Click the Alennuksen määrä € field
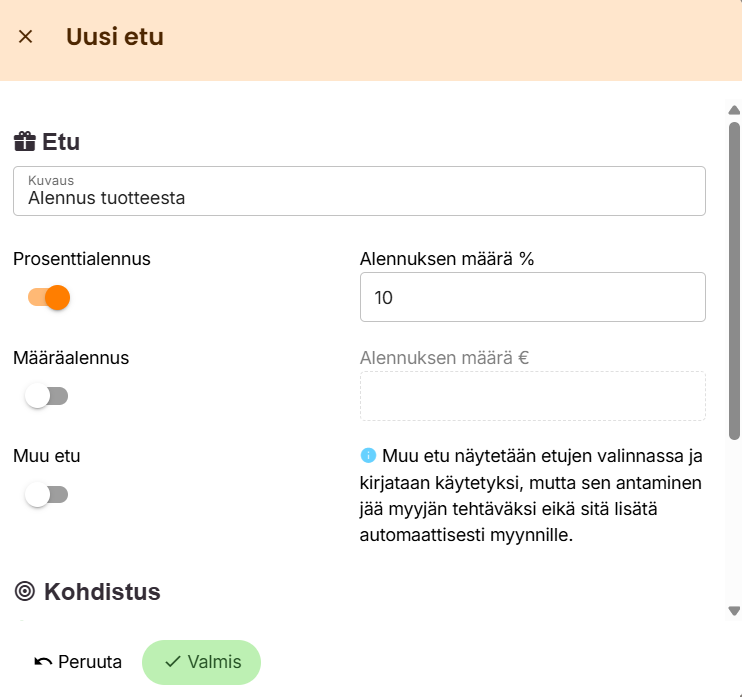Image resolution: width=742 pixels, height=697 pixels. point(532,396)
